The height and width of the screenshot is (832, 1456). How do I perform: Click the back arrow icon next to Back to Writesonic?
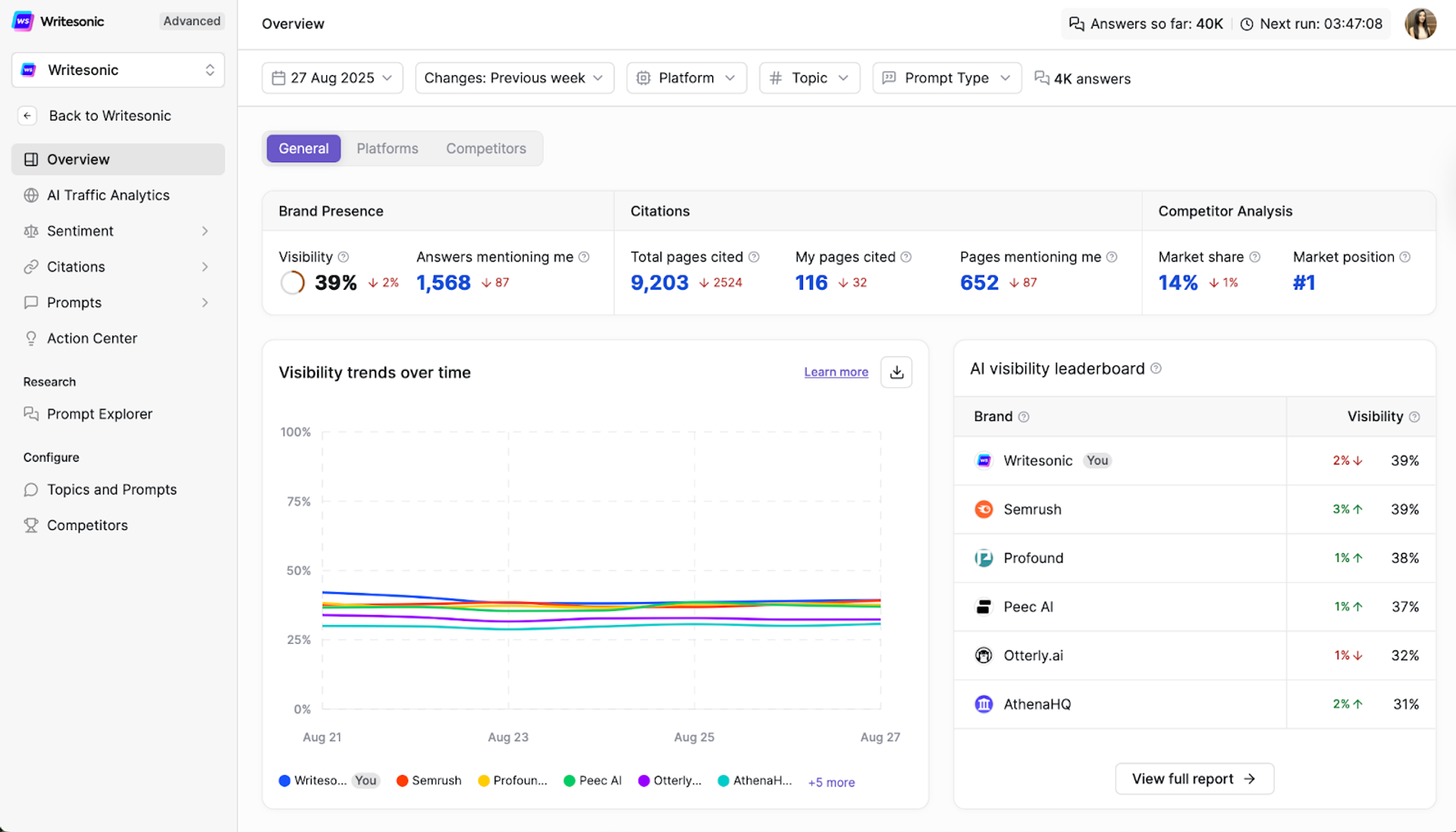tap(27, 115)
